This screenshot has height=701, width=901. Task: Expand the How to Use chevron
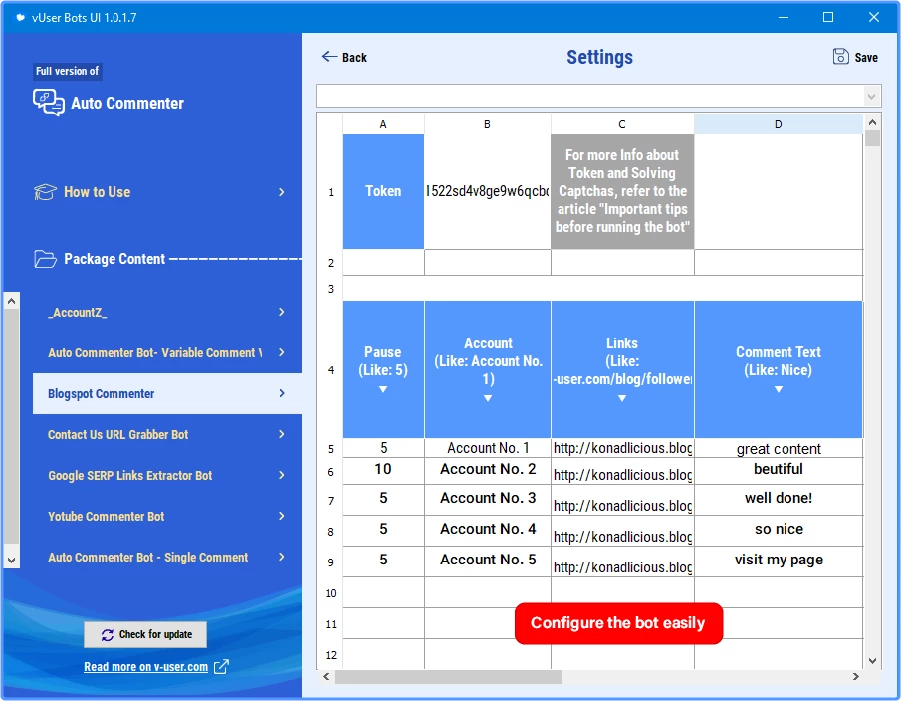click(x=282, y=192)
